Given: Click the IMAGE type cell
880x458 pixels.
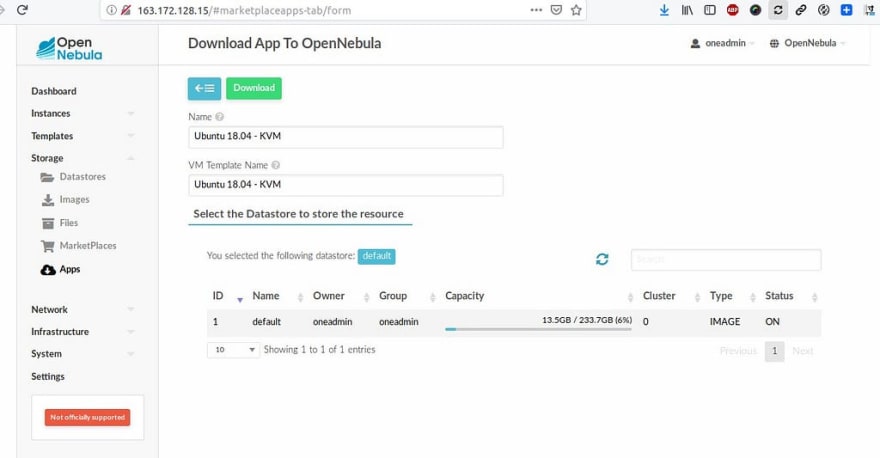Looking at the screenshot, I should [x=725, y=322].
